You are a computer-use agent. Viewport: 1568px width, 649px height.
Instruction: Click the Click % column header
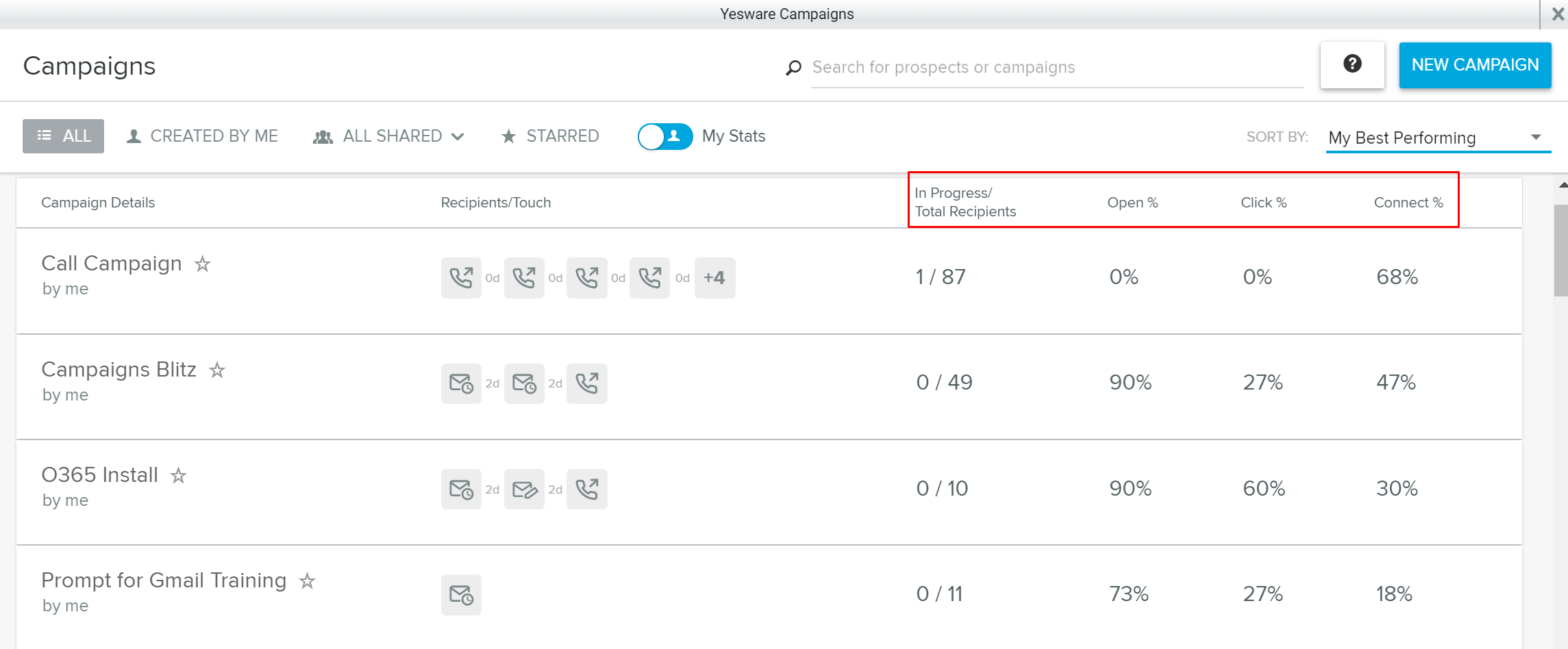pyautogui.click(x=1263, y=203)
